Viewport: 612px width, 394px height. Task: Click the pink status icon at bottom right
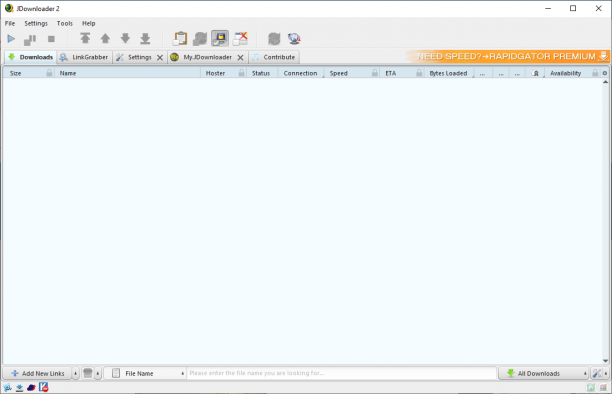(x=603, y=387)
